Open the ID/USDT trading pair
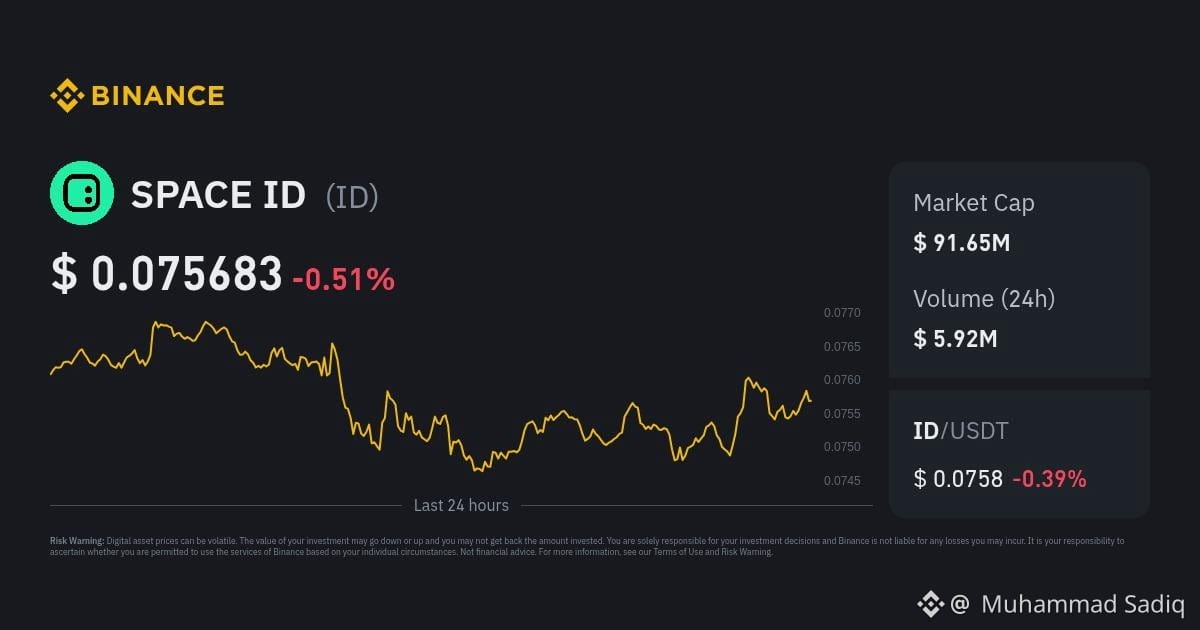The width and height of the screenshot is (1200, 630). coord(961,431)
